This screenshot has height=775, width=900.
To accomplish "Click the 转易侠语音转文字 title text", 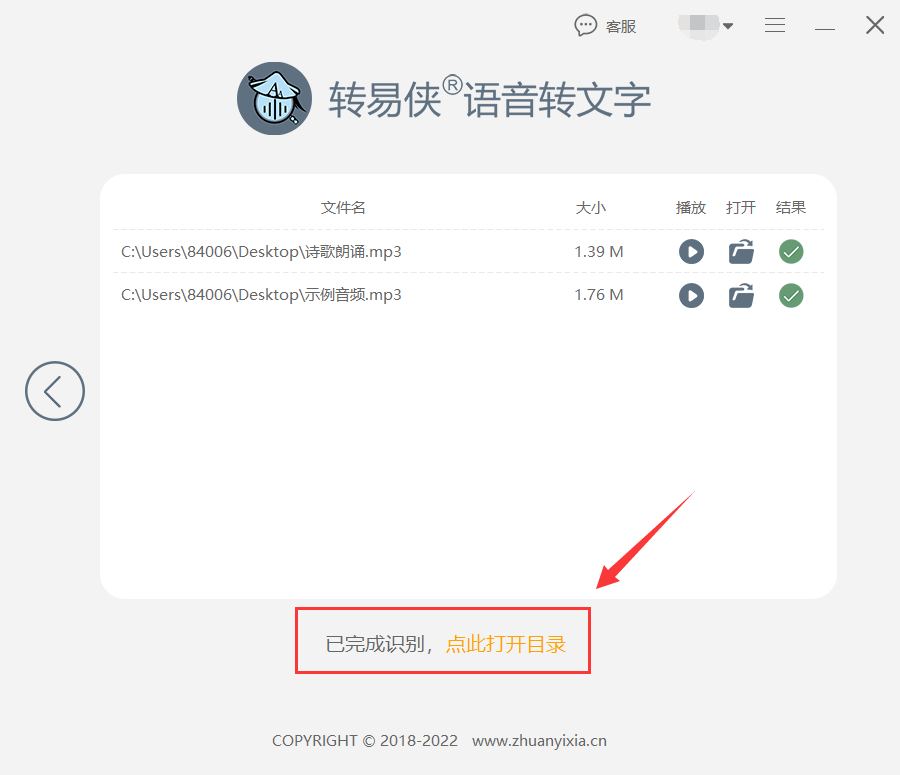I will tap(490, 99).
